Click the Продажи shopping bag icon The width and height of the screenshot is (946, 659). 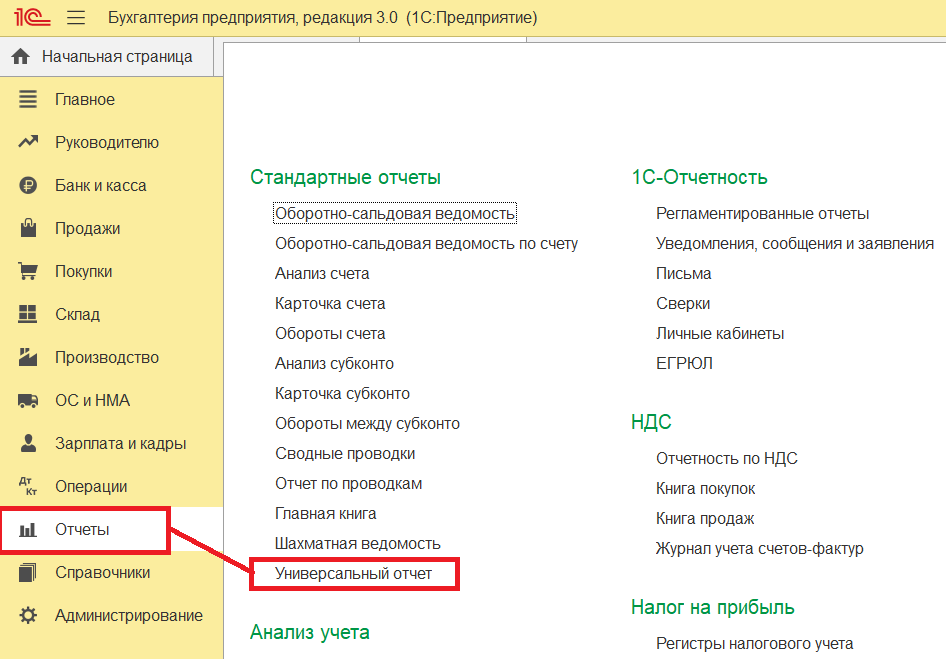[28, 228]
